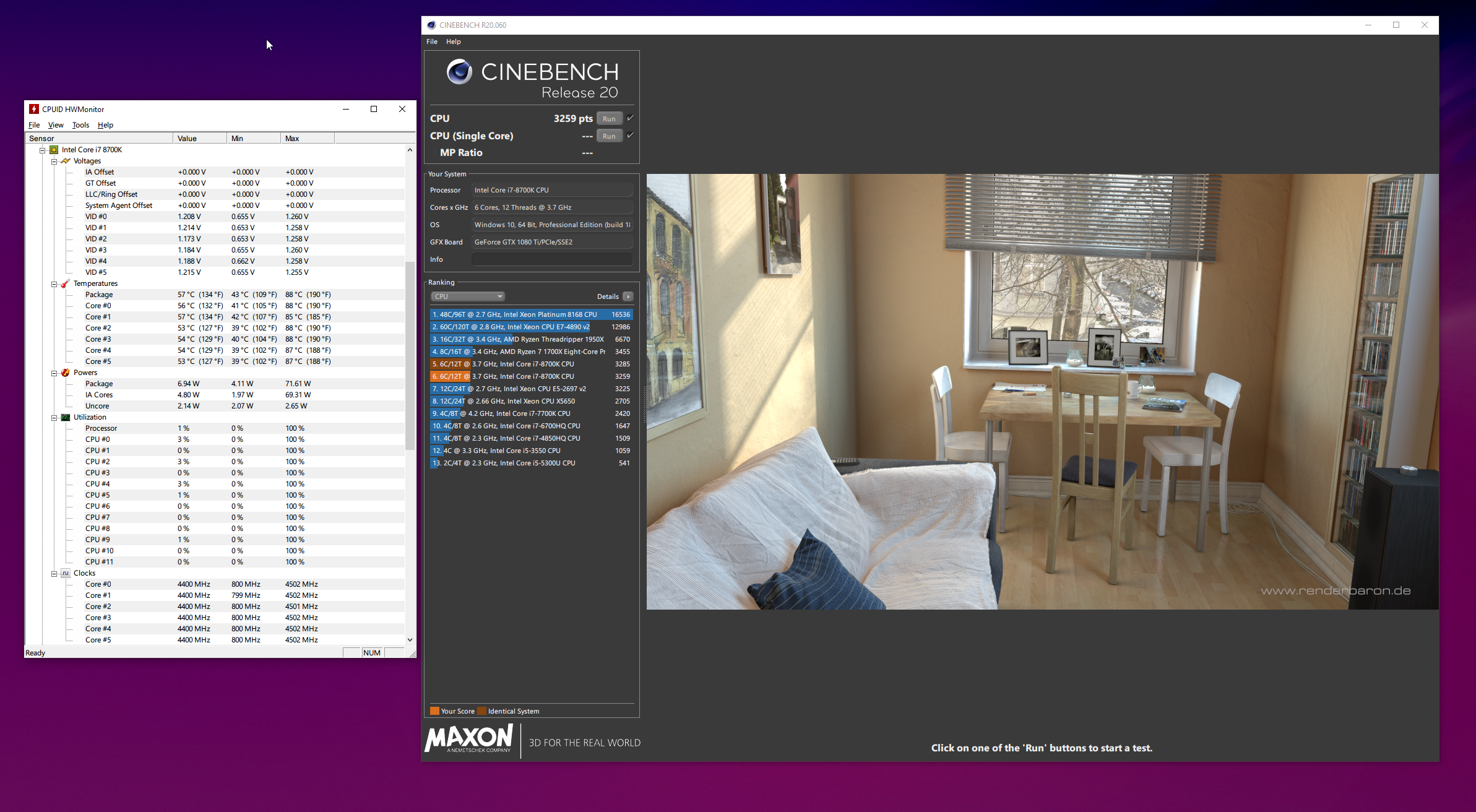Viewport: 1476px width, 812px height.
Task: Select the CPU #11 utilization row
Action: tap(244, 562)
